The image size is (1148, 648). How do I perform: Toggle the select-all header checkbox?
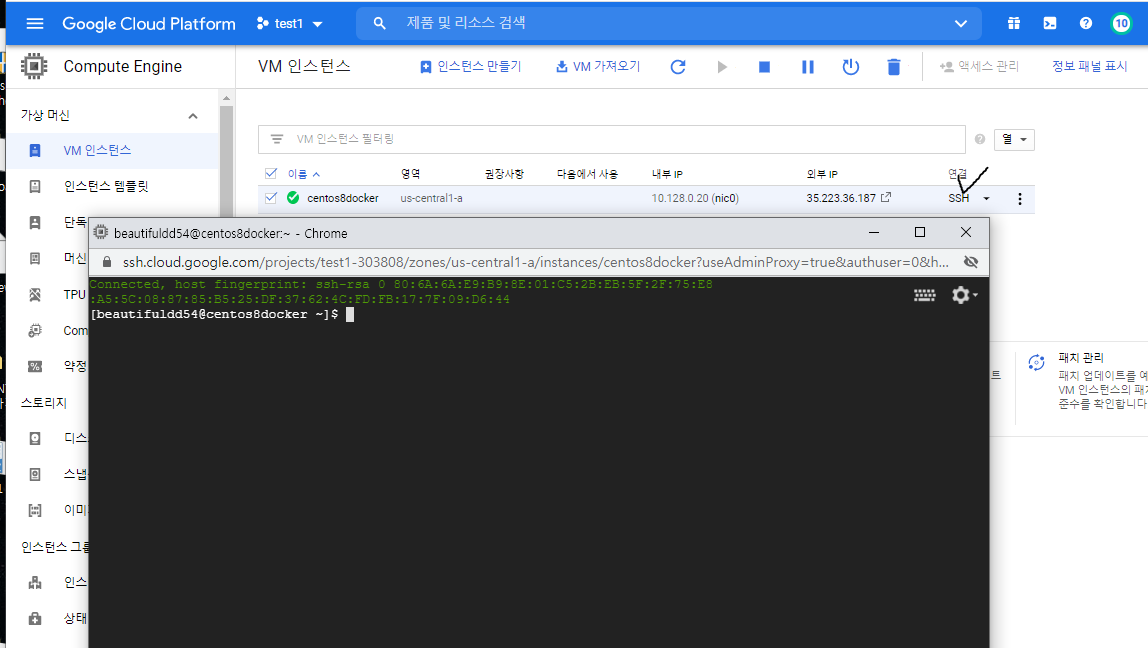point(271,174)
